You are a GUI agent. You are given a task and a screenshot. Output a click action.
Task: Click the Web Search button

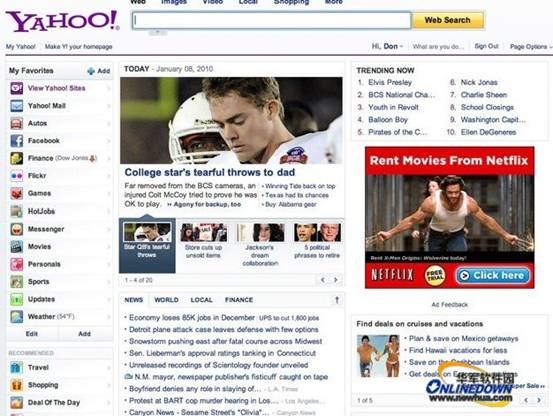(448, 20)
